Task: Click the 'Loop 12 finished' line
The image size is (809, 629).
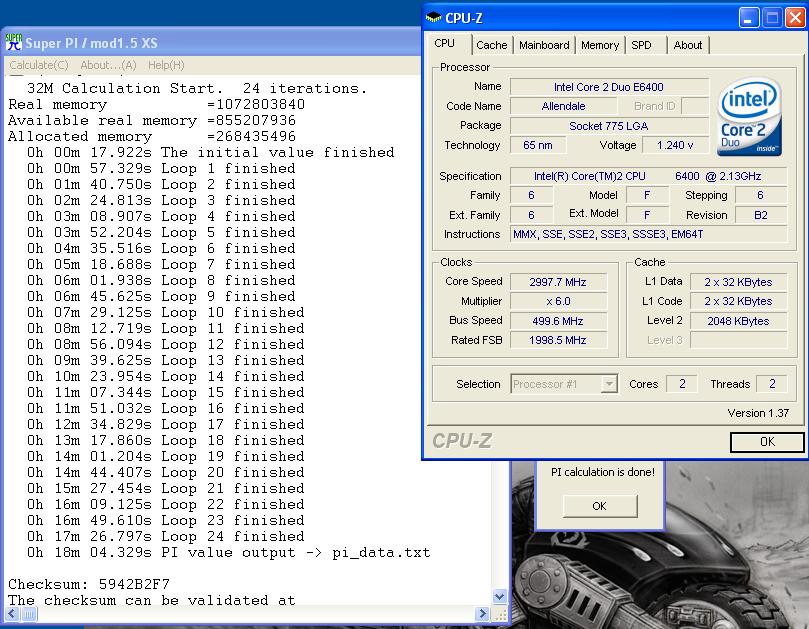Action: tap(166, 344)
